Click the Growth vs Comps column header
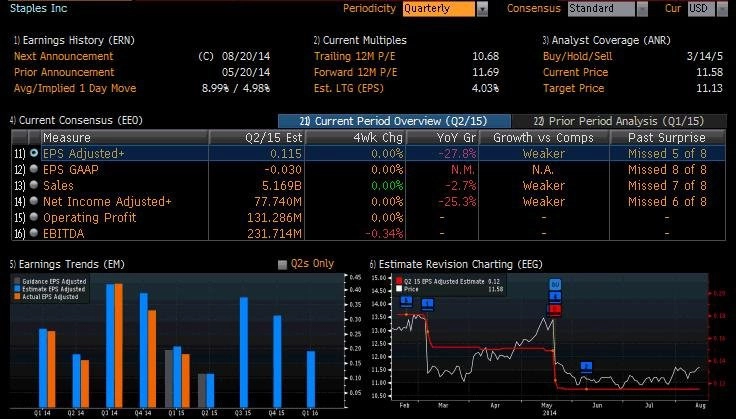The image size is (736, 419). [x=544, y=137]
